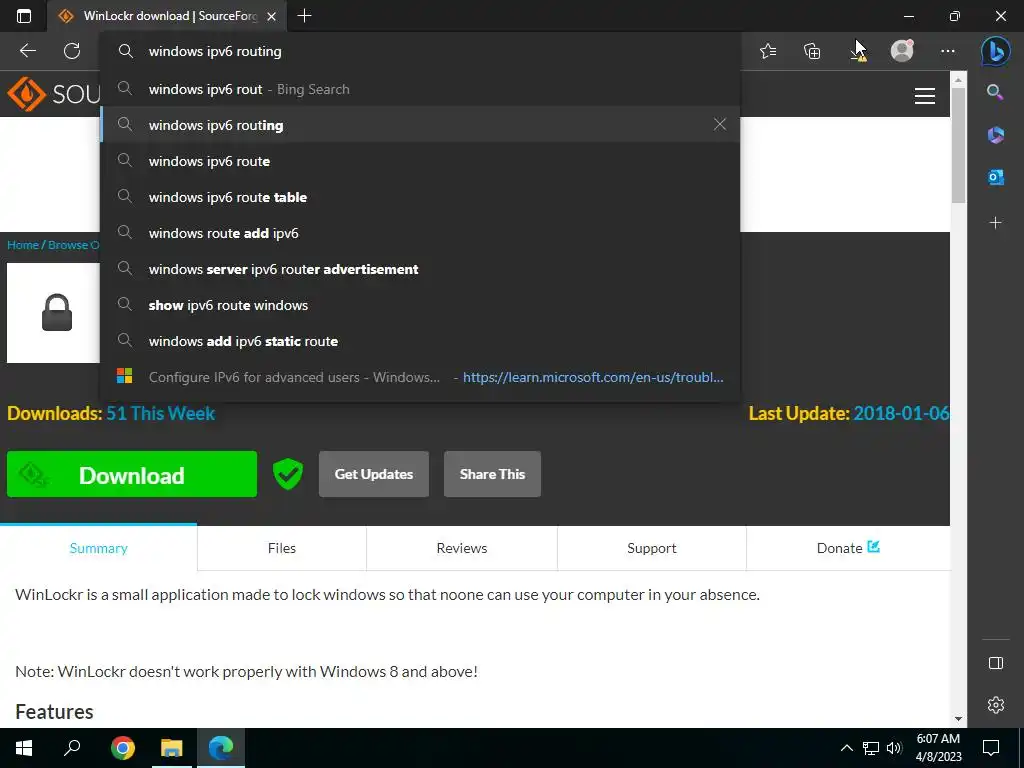Open File Explorer from the taskbar
The image size is (1024, 768).
(x=172, y=748)
